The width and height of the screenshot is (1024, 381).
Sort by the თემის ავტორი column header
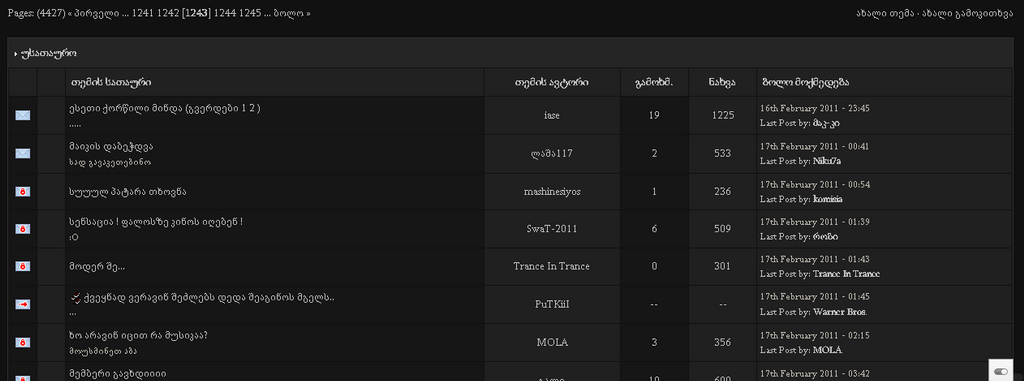point(552,82)
